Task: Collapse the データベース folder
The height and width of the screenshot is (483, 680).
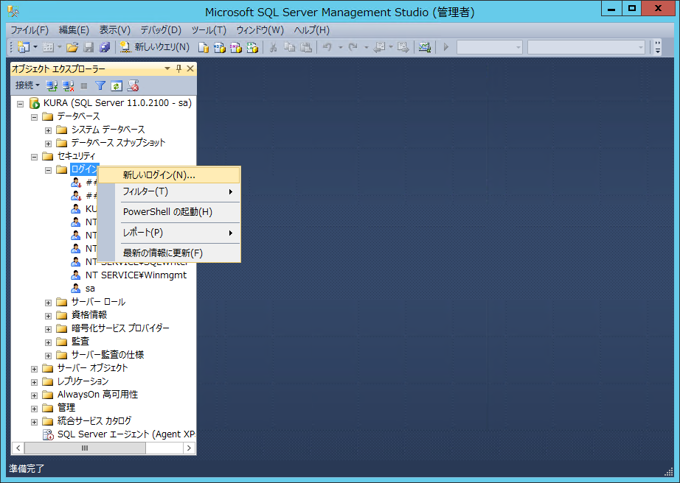Action: (34, 117)
